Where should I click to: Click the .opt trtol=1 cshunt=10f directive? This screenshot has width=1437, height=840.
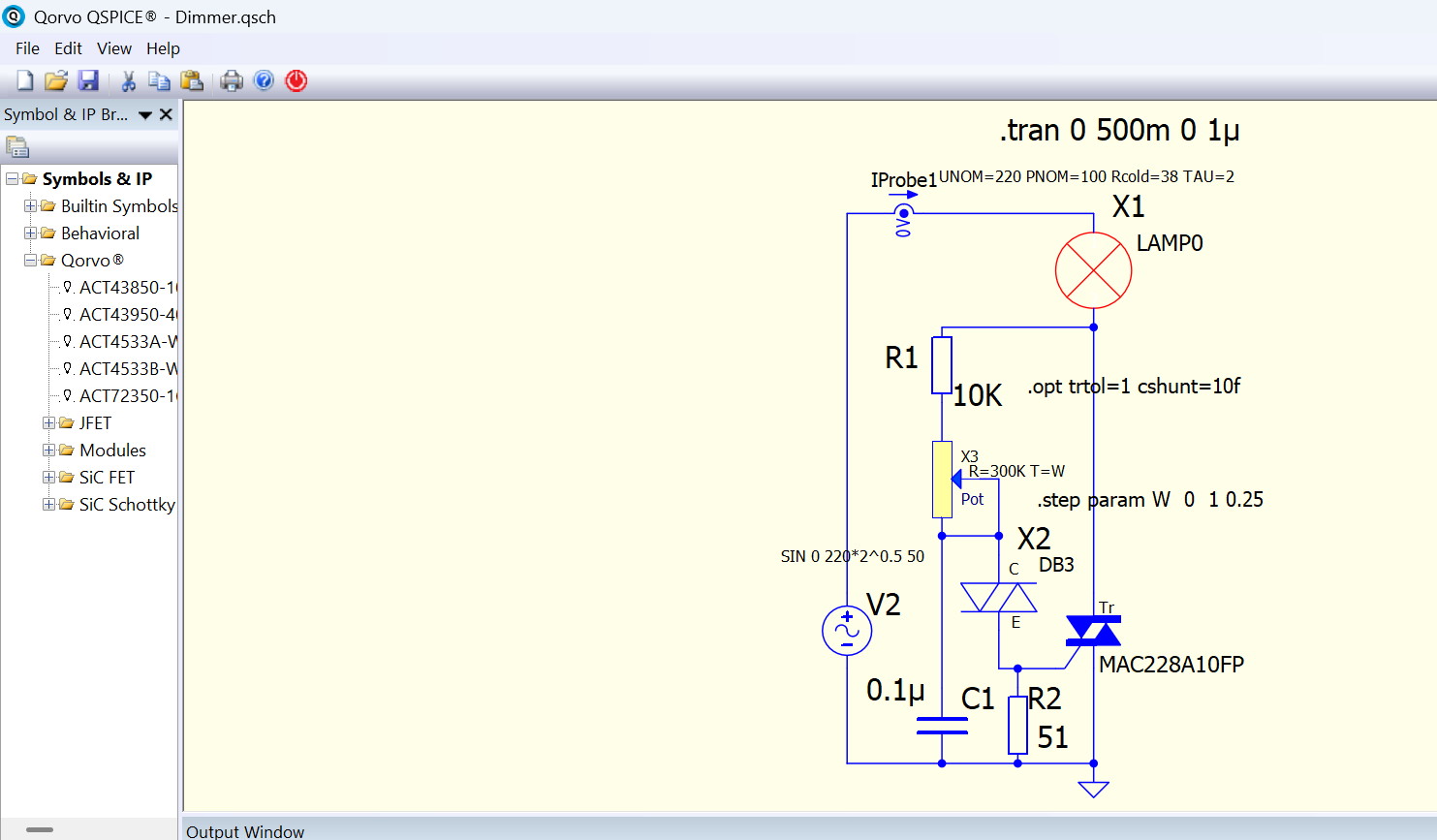1134,387
